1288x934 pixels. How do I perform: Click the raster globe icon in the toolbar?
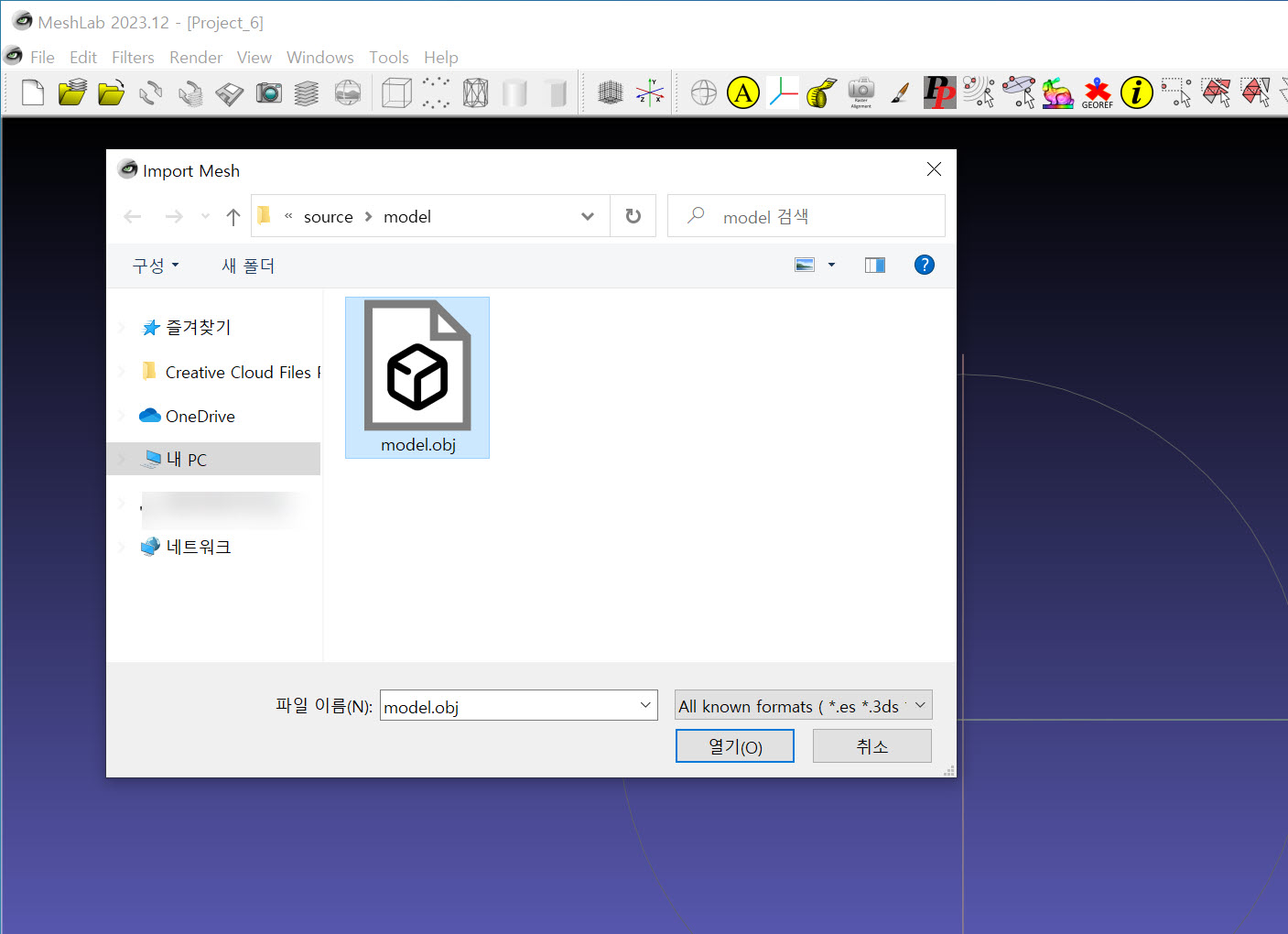347,92
